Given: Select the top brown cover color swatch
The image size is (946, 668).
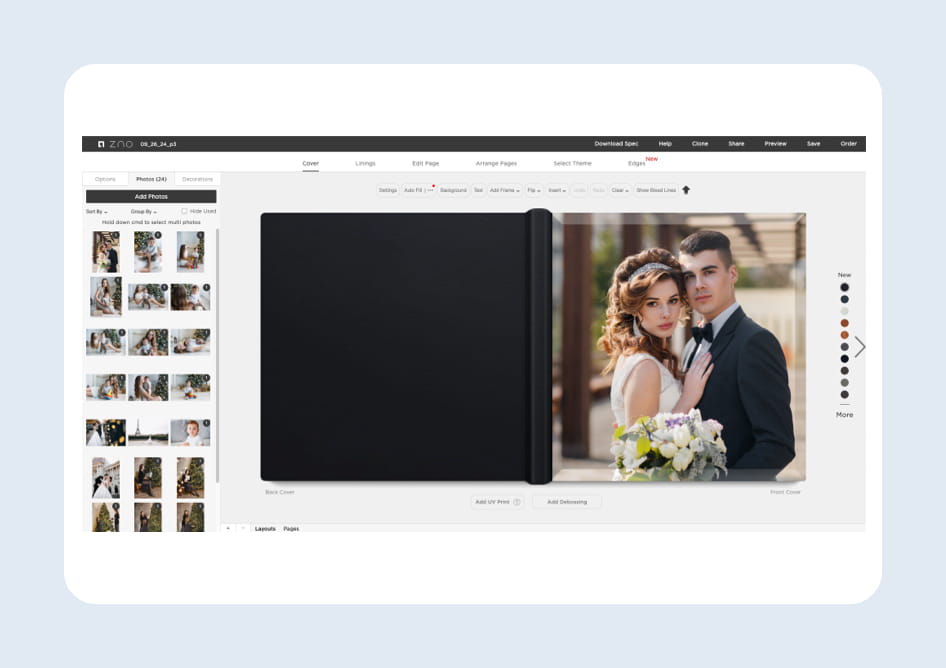Looking at the screenshot, I should 844,323.
